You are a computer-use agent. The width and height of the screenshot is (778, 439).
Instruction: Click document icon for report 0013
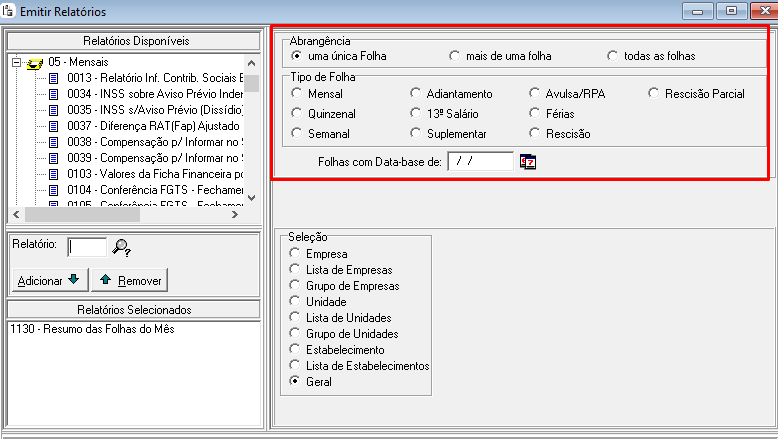(x=55, y=78)
